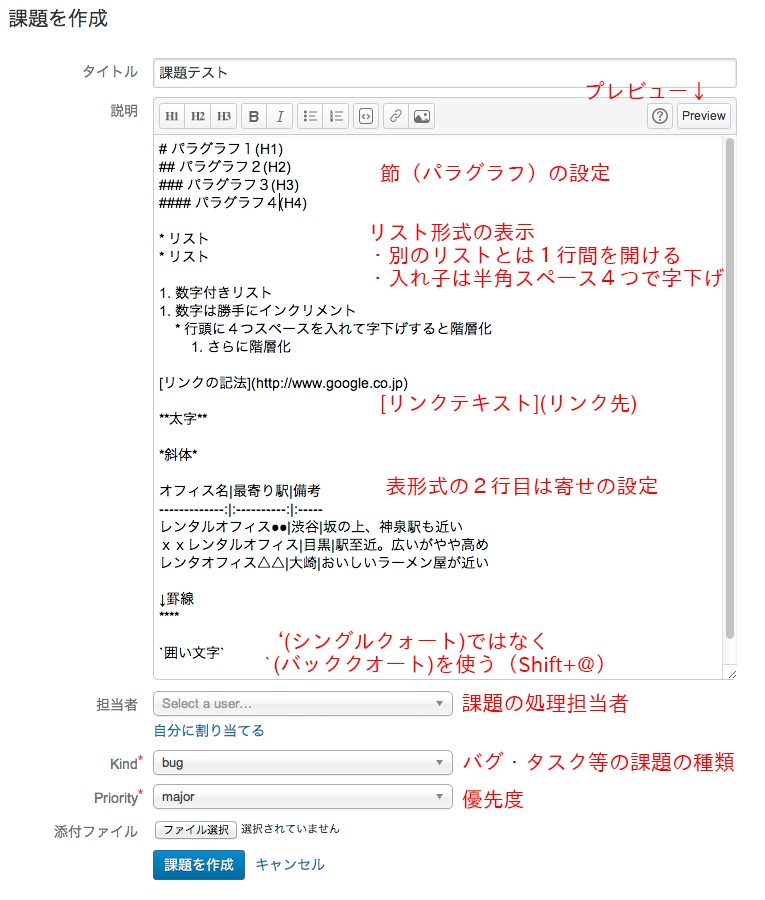Click the ファイル選択 file button
The image size is (765, 900).
196,829
